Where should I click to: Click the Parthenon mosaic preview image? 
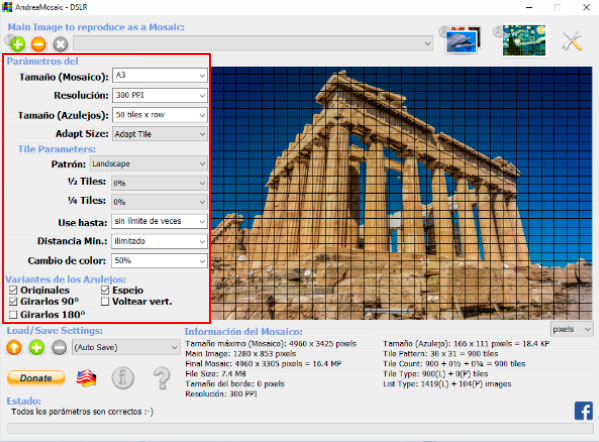[x=401, y=193]
